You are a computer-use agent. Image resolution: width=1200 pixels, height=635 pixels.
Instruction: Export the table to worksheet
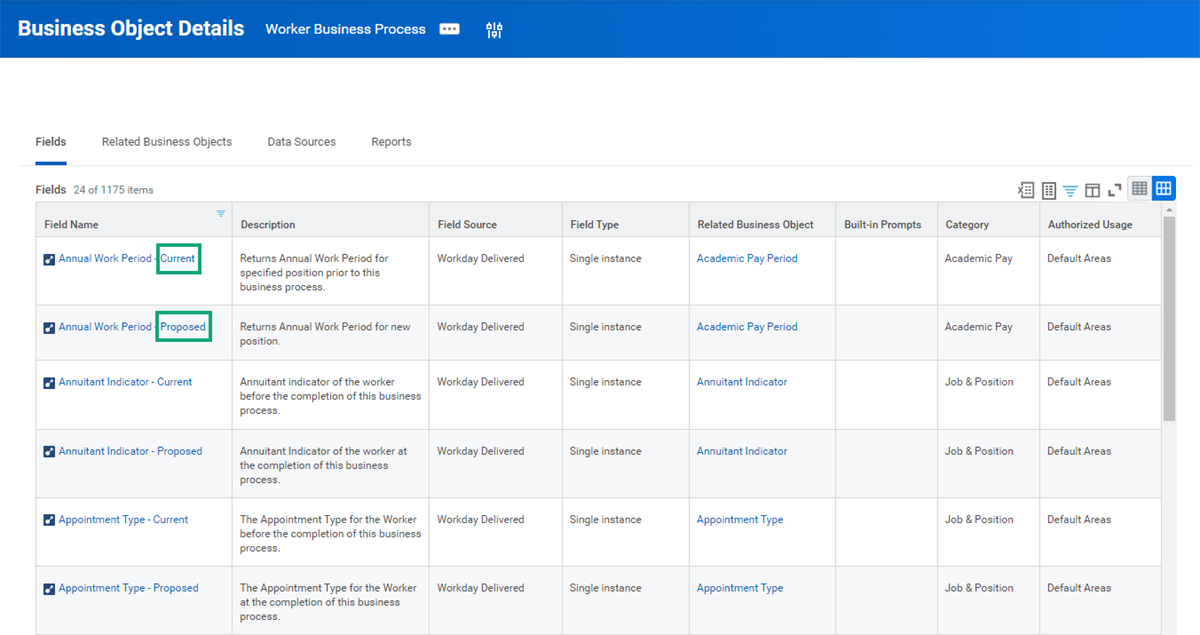coord(1049,189)
